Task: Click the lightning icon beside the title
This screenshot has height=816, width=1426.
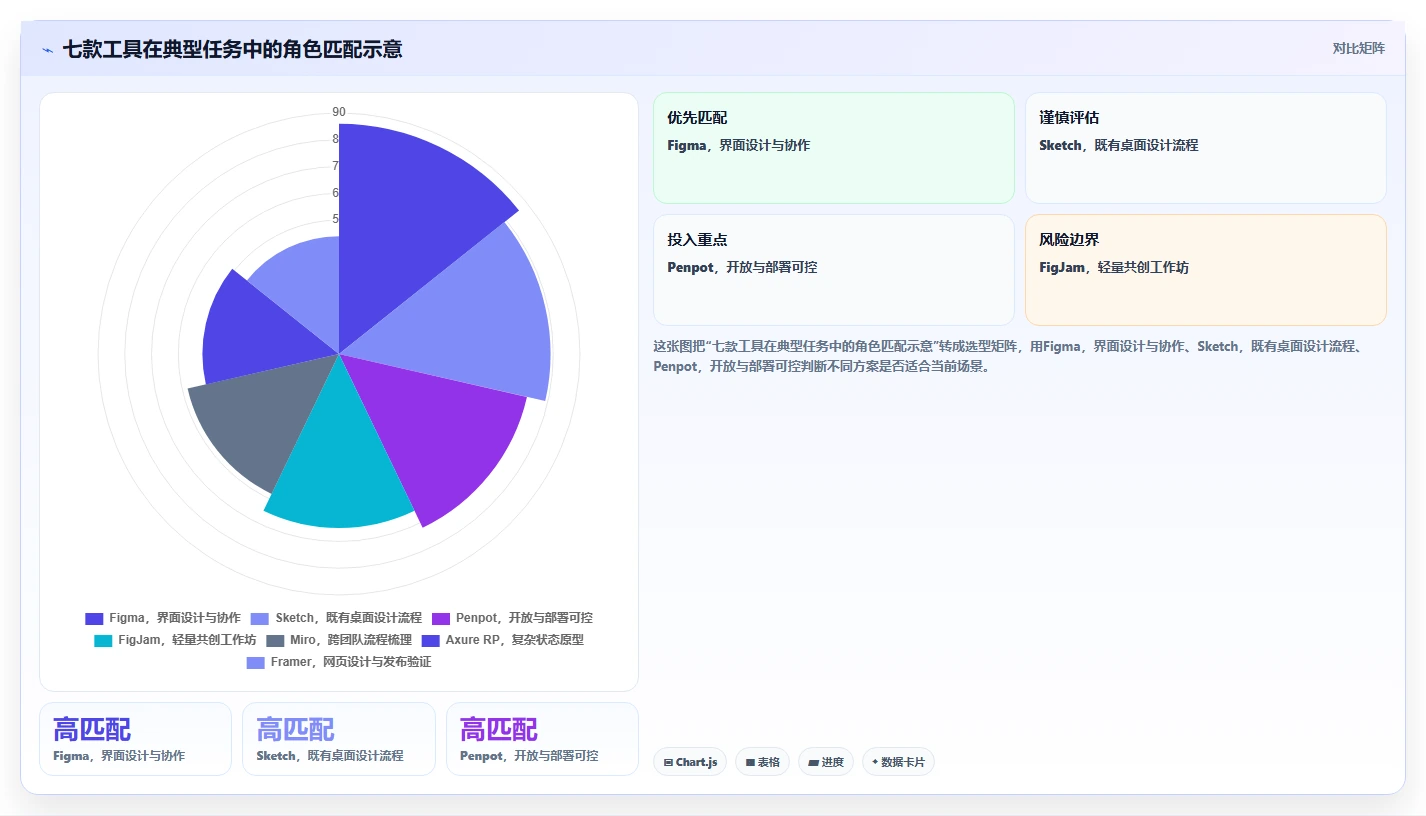Action: [x=48, y=50]
